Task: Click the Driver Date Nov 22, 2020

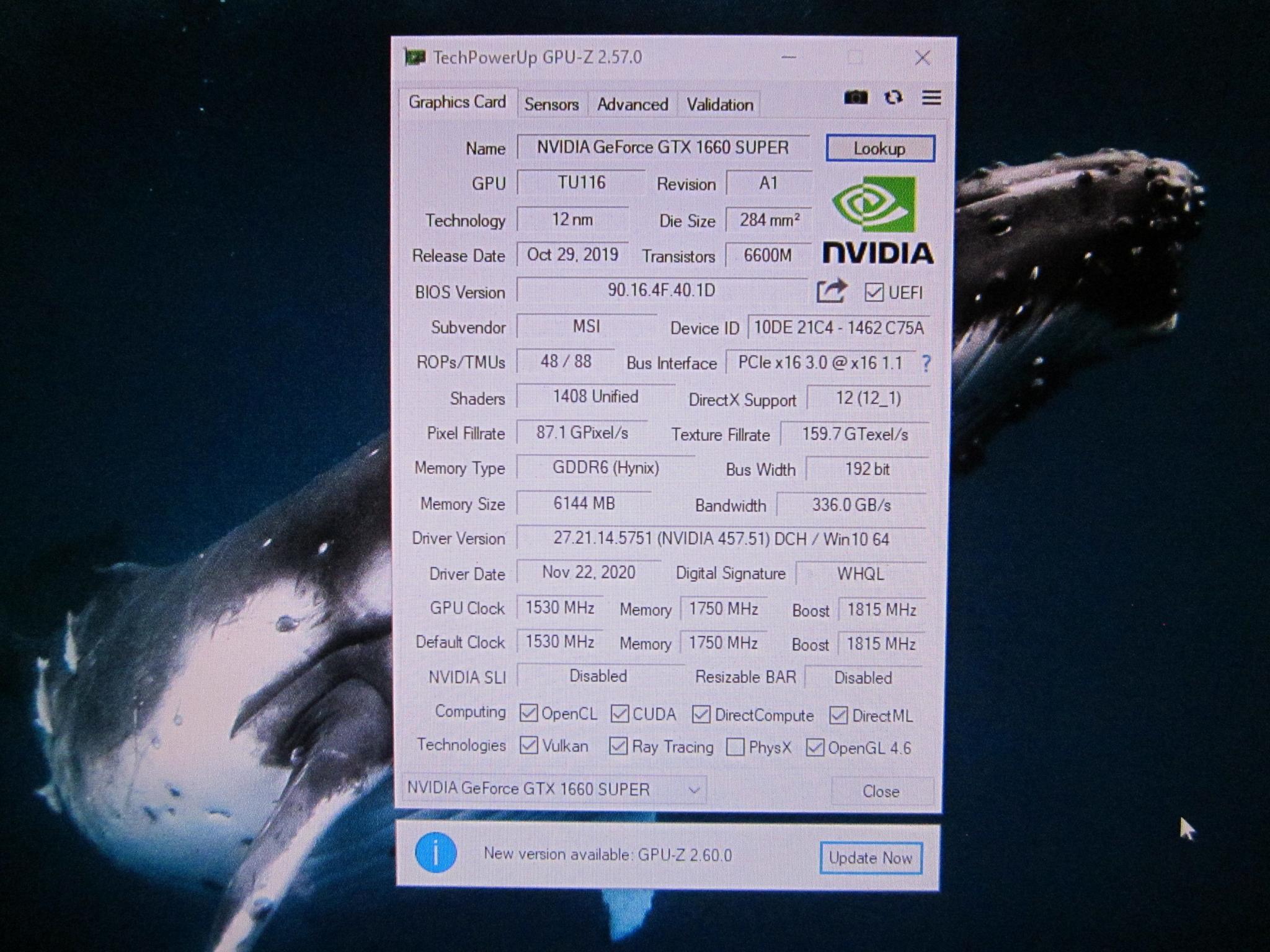Action: point(588,572)
